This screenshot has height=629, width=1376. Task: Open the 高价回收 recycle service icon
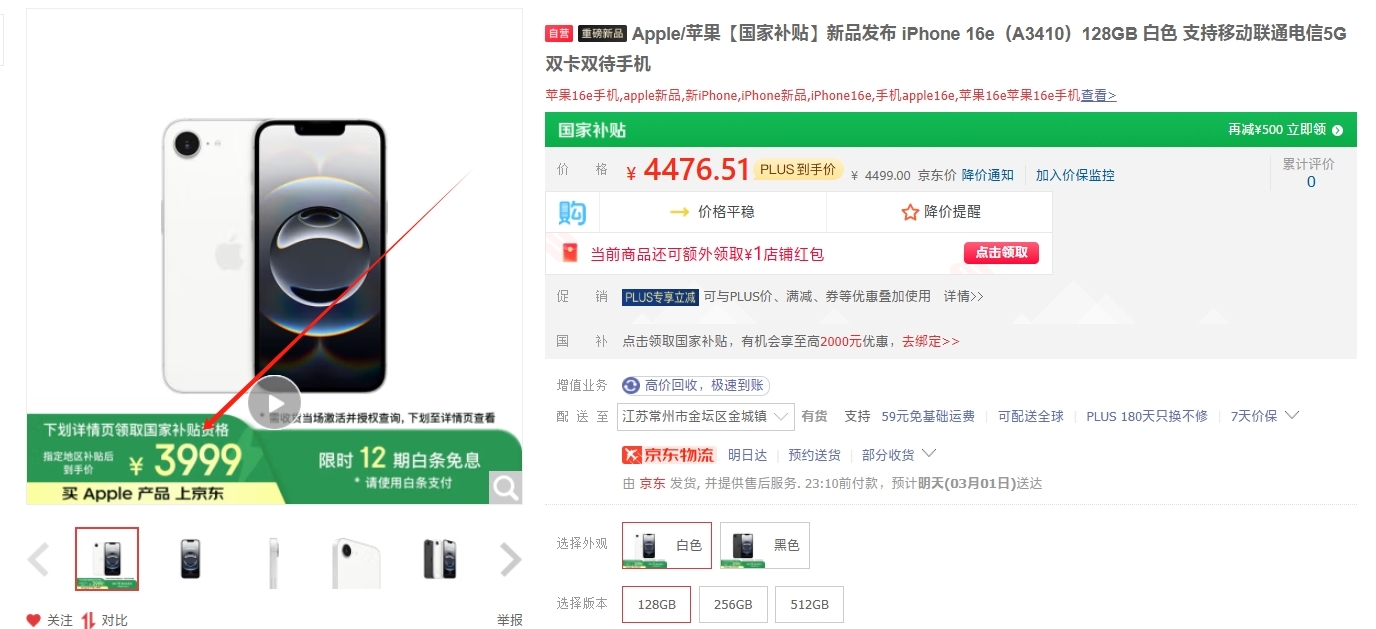click(631, 386)
